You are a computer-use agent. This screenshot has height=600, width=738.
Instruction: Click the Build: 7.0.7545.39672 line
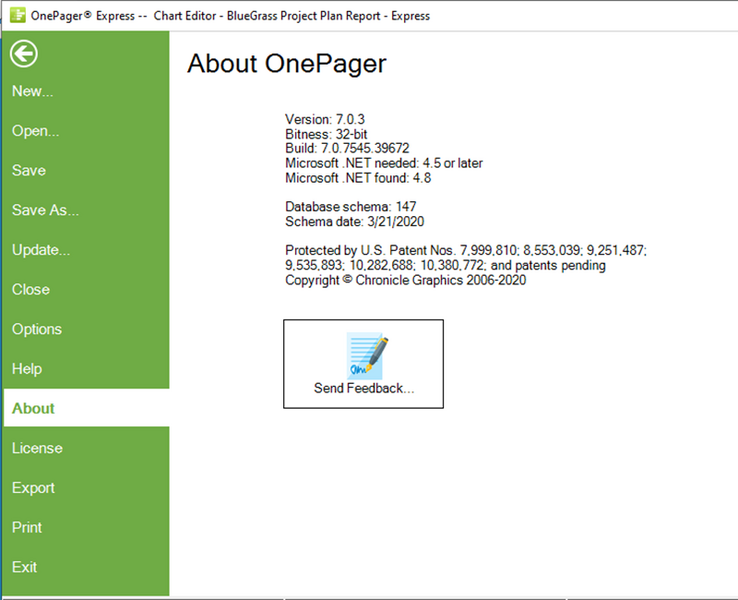347,148
